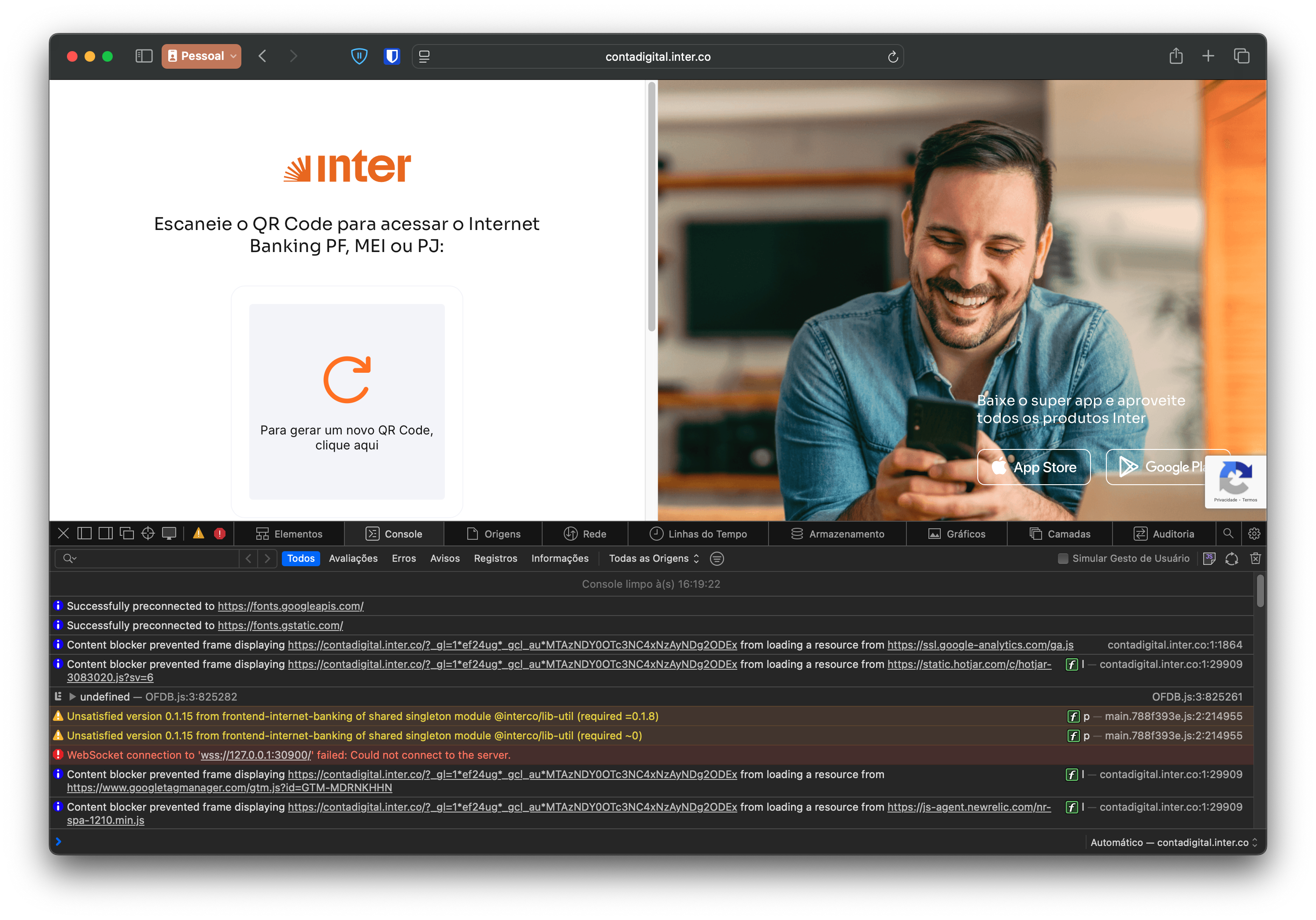Select the Erros console filter
The image size is (1316, 920).
403,558
